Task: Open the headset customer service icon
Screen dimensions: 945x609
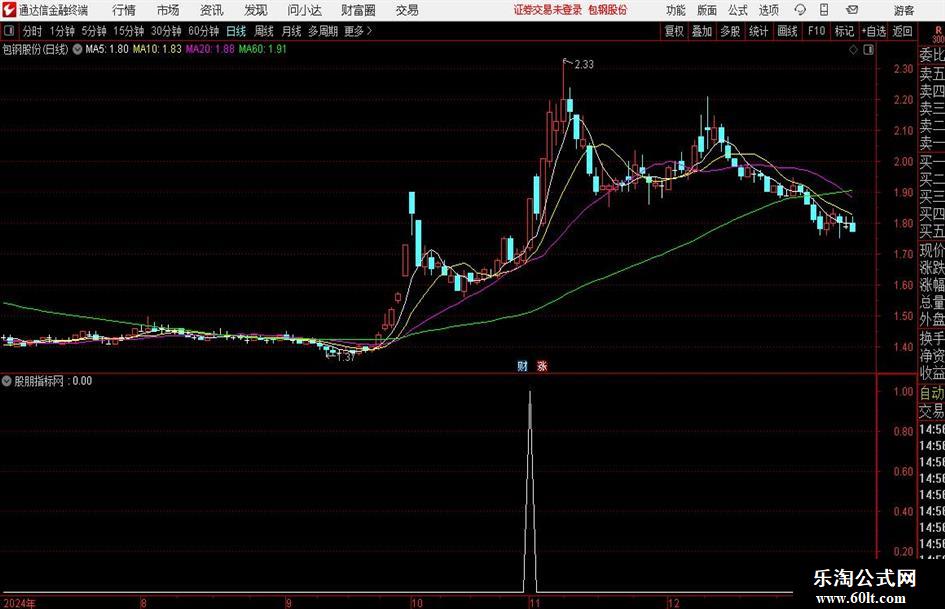Action: click(x=800, y=10)
